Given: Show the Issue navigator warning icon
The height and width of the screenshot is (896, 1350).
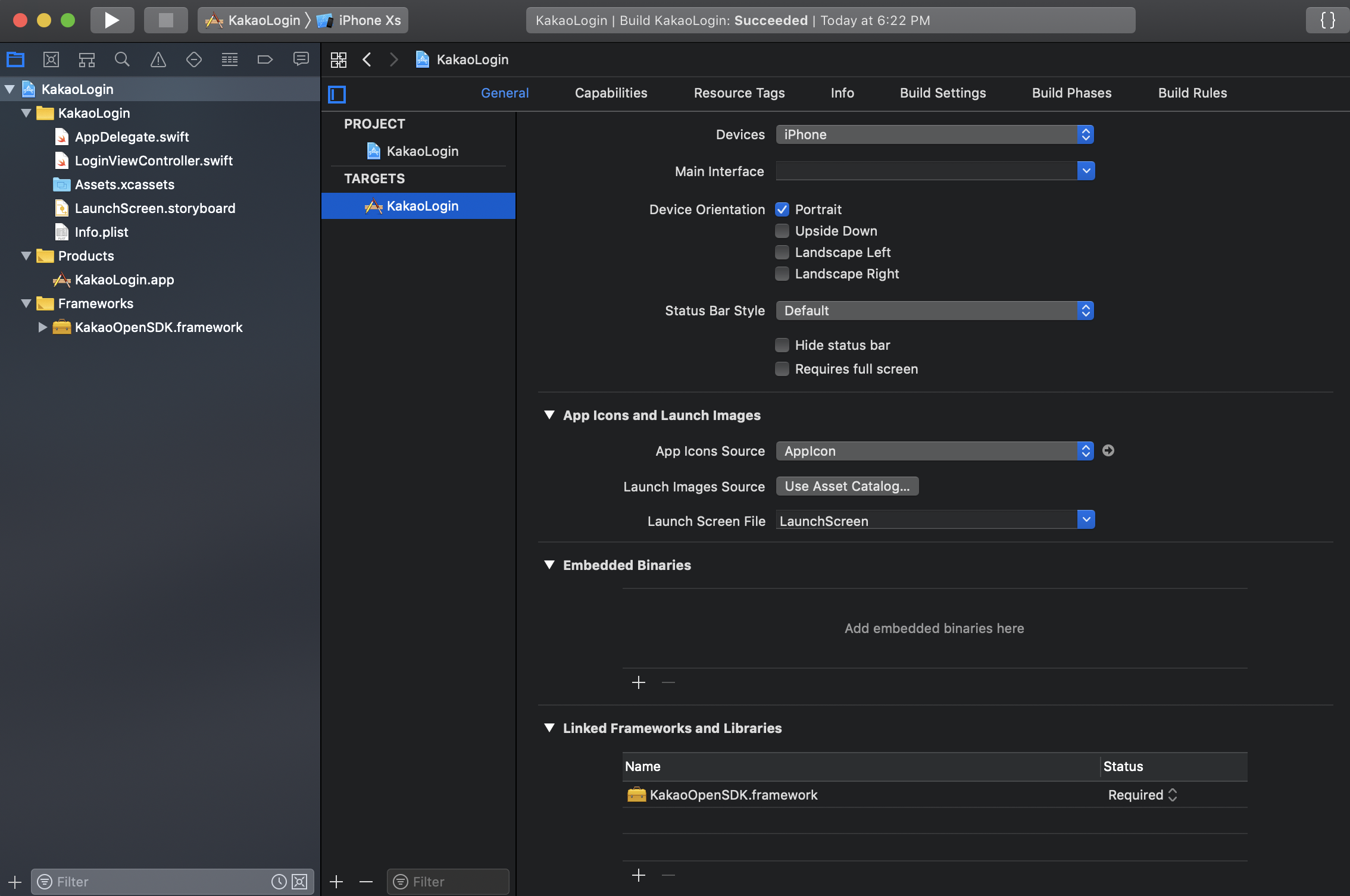Looking at the screenshot, I should (158, 59).
